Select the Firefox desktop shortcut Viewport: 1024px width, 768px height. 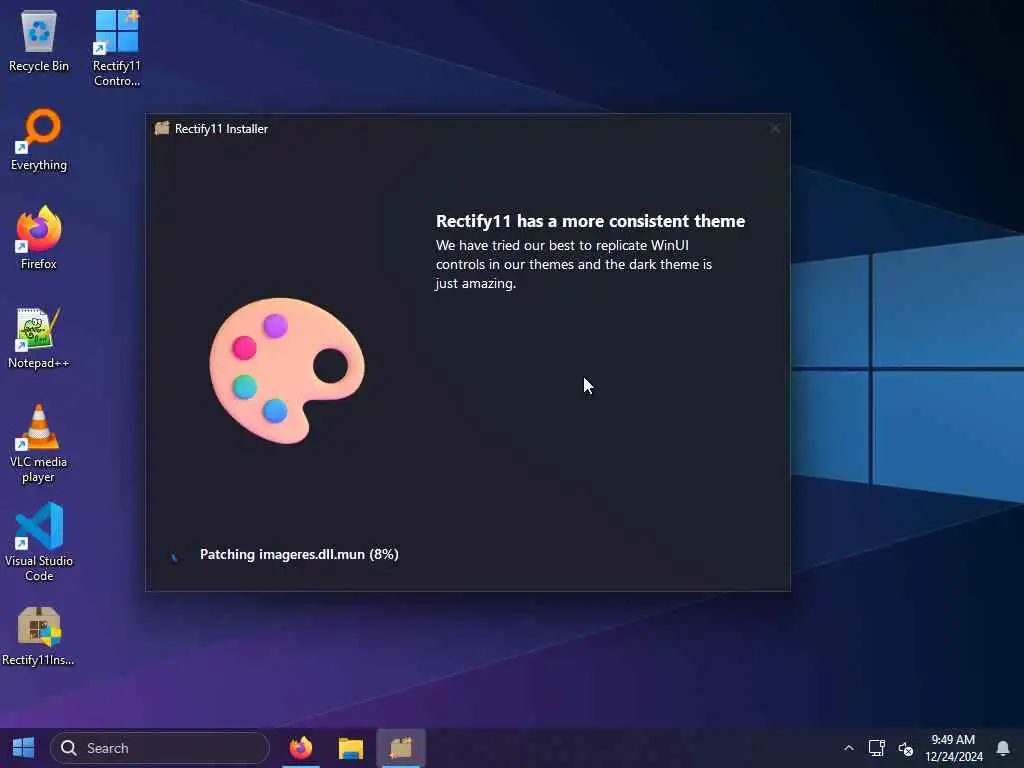pos(39,238)
